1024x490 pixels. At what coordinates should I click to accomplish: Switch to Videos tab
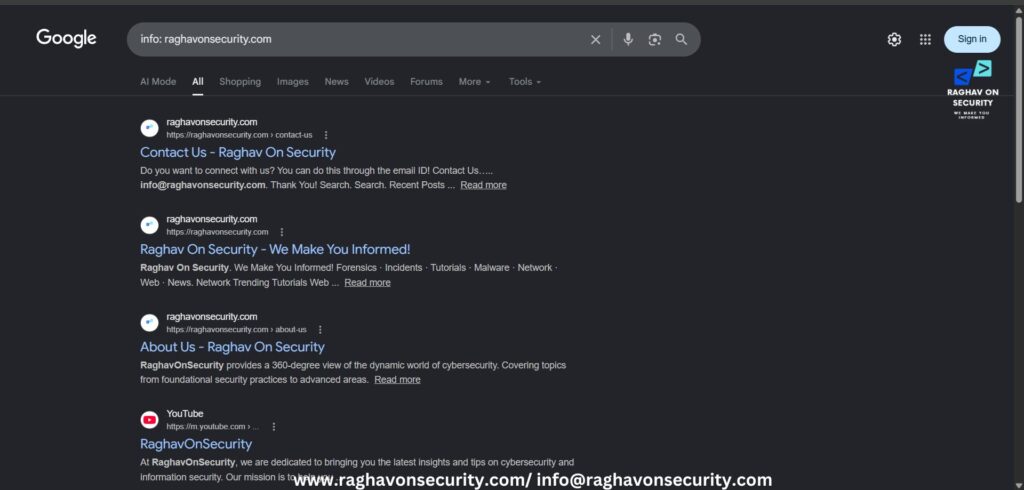pos(379,82)
